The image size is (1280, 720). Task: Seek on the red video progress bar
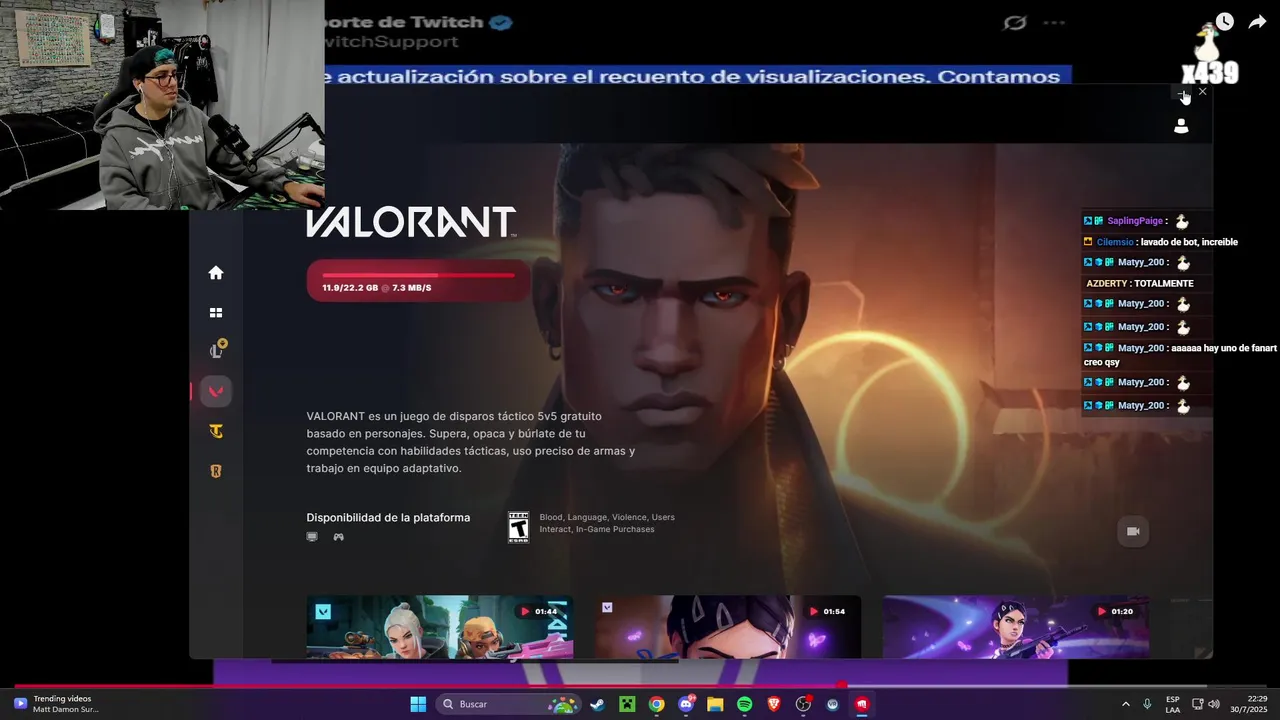tap(640, 686)
